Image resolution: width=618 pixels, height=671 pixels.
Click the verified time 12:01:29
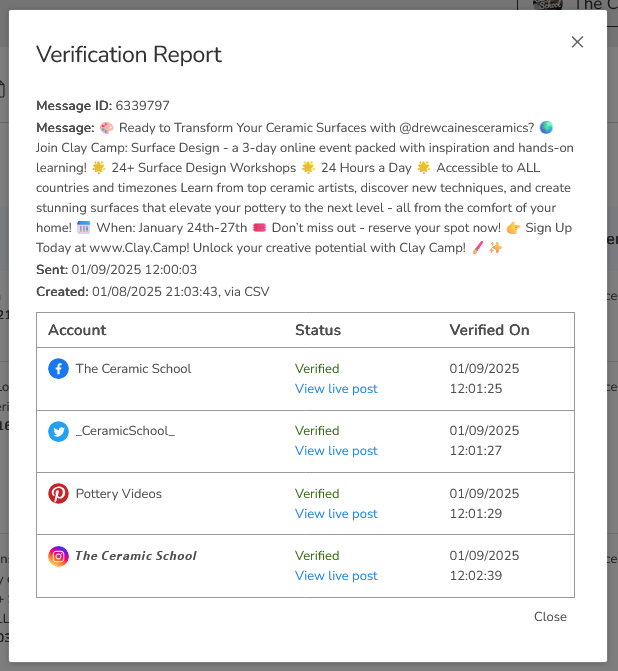click(x=475, y=514)
